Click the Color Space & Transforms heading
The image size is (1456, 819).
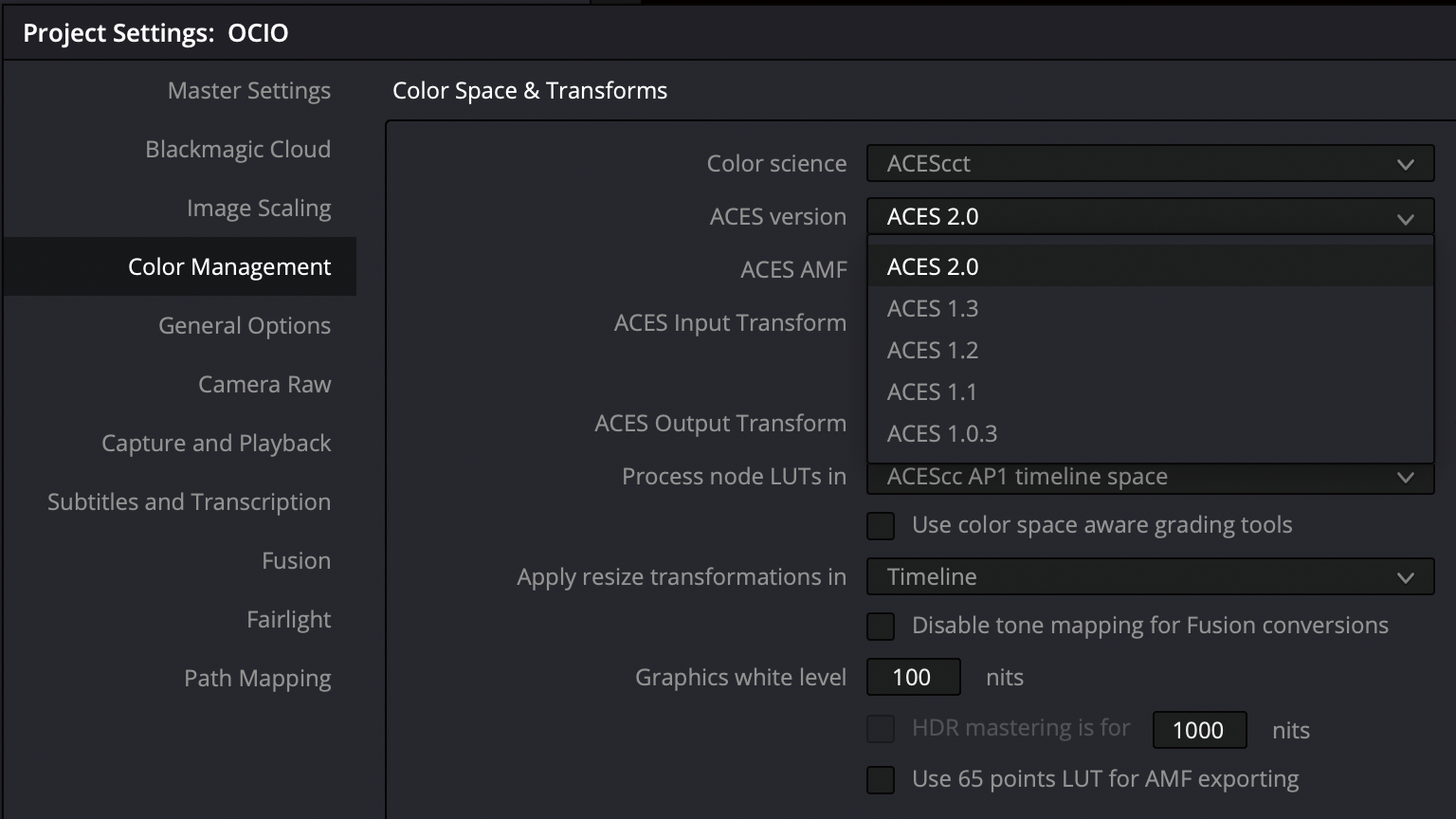click(x=530, y=90)
